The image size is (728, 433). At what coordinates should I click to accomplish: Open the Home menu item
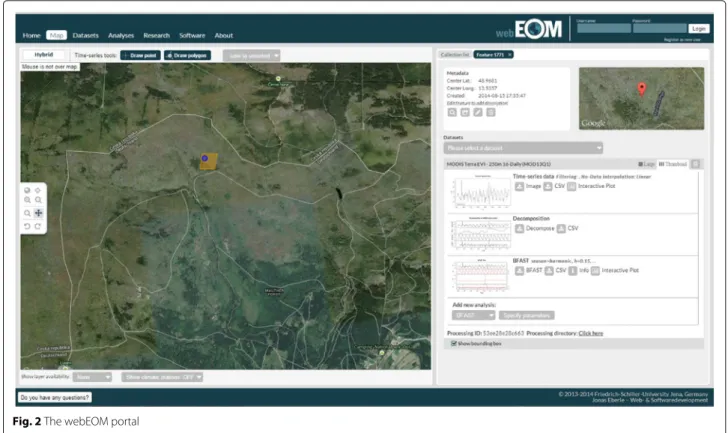pyautogui.click(x=32, y=35)
